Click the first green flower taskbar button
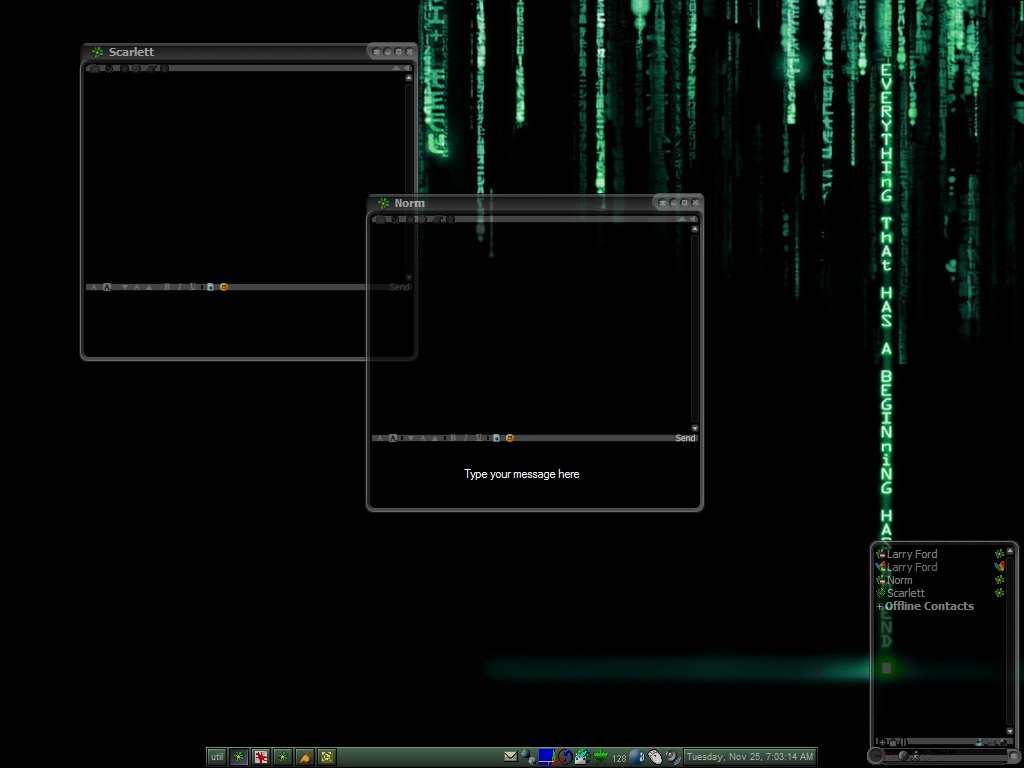 pyautogui.click(x=239, y=757)
